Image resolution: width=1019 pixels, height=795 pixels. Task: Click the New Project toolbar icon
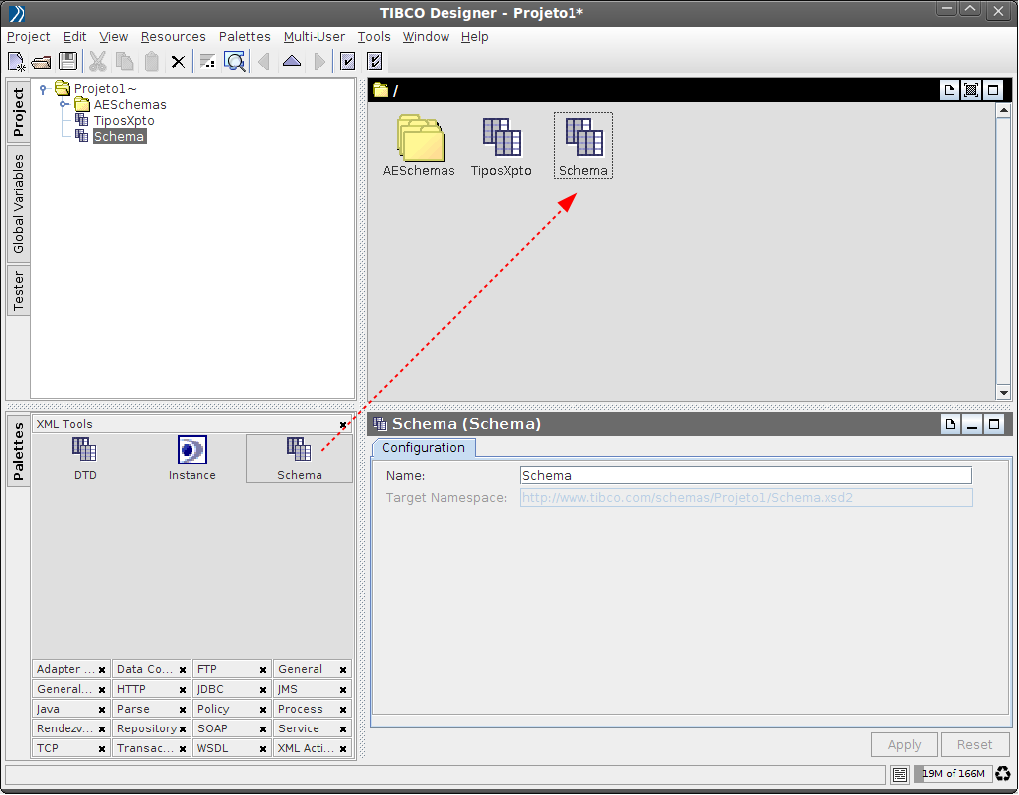tap(17, 62)
